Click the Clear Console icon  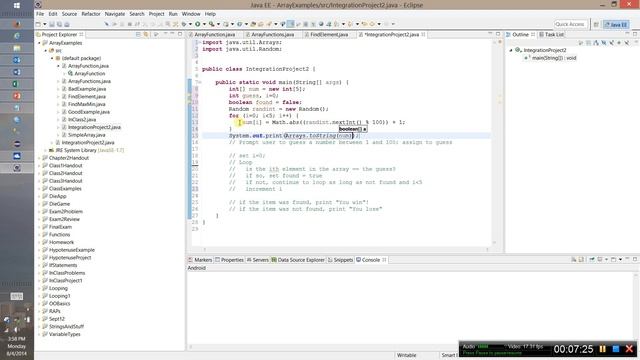(x=573, y=260)
